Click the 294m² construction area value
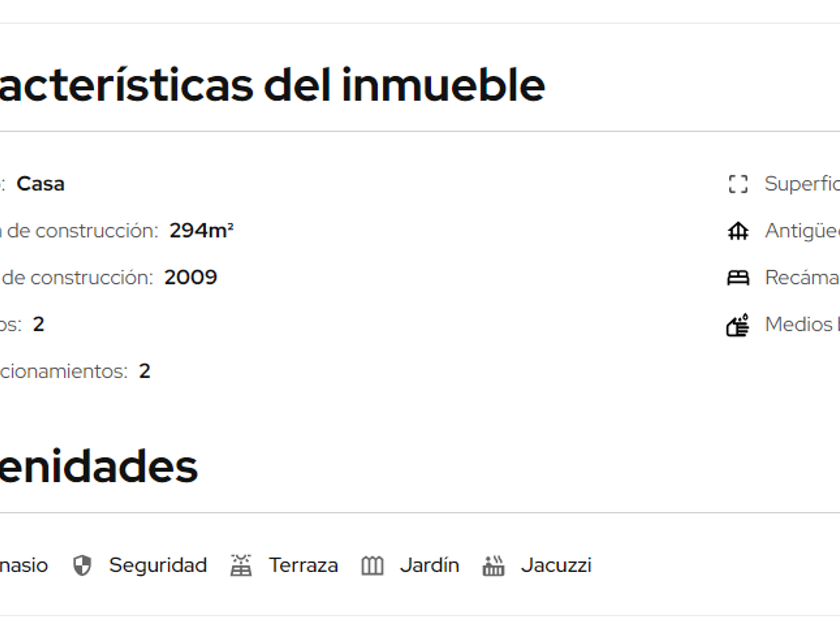This screenshot has height=630, width=840. click(x=201, y=231)
